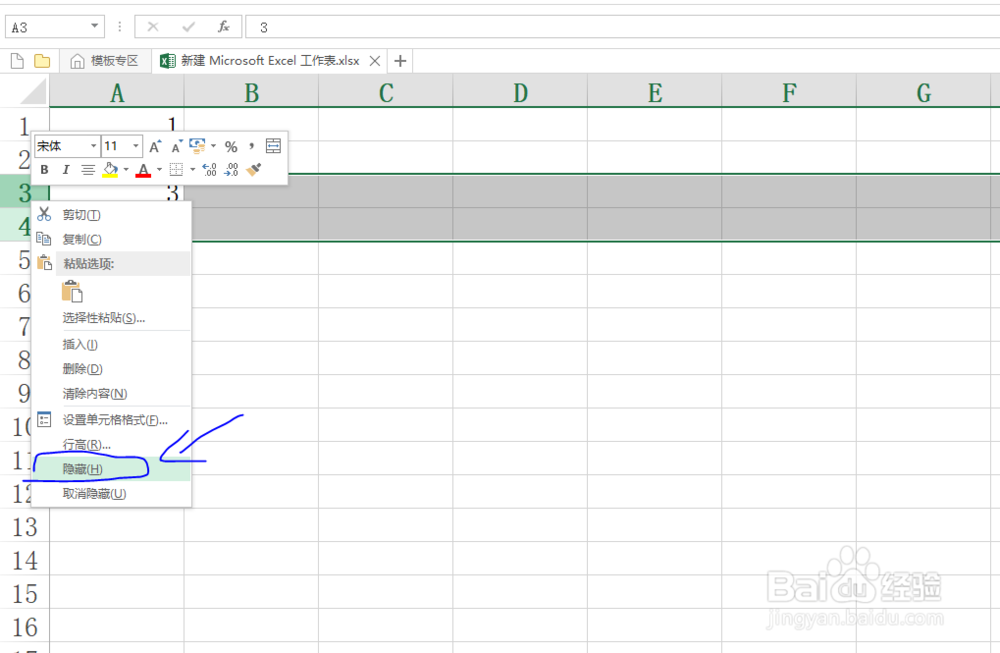1000x653 pixels.
Task: Expand the accounting format dropdown arrow
Action: click(x=213, y=146)
